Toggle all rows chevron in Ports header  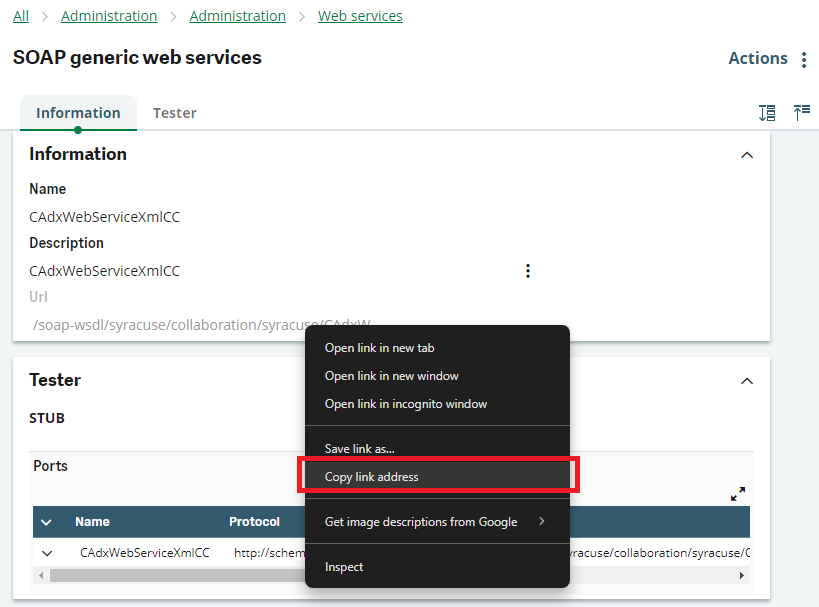(46, 522)
